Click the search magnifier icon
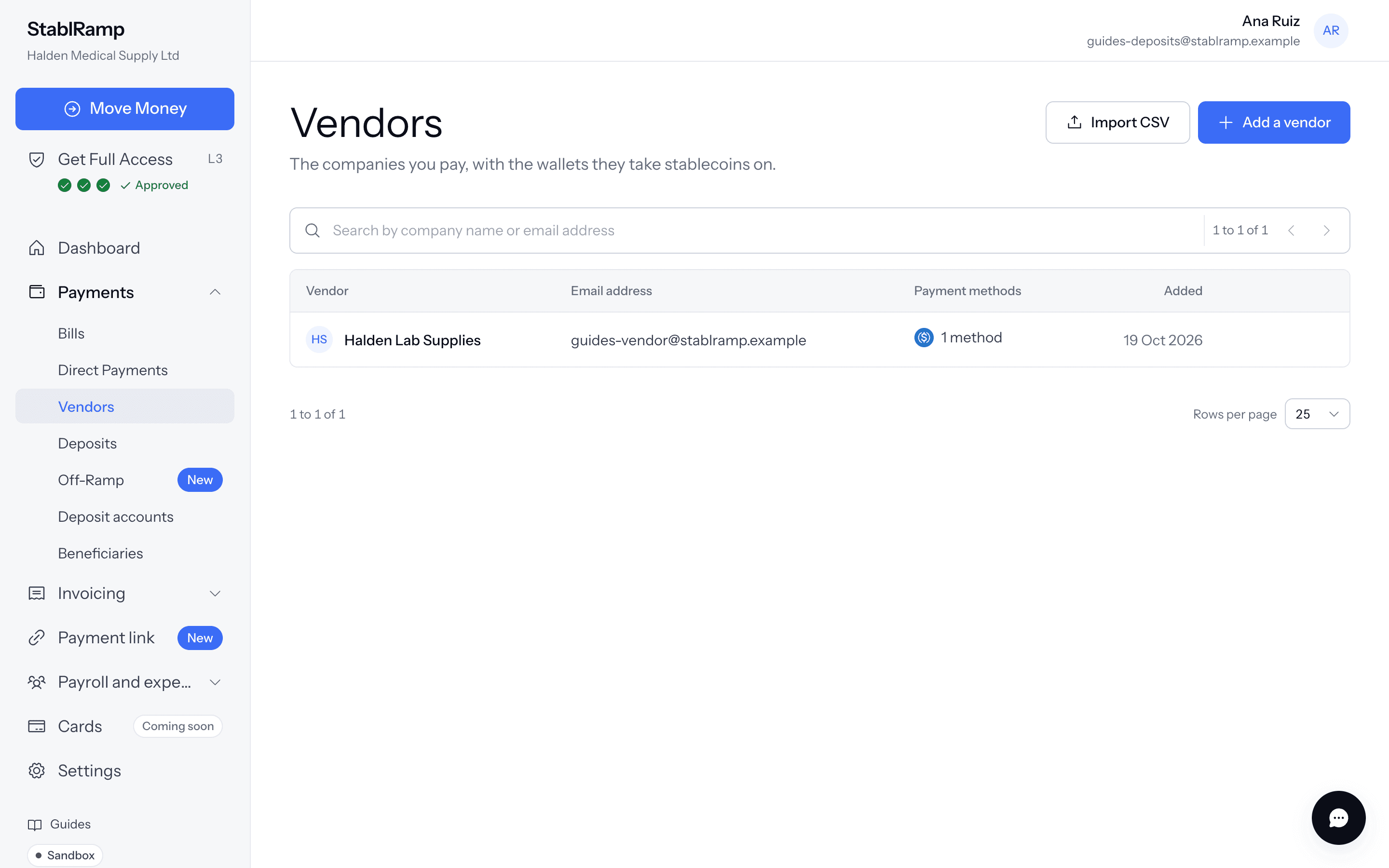Viewport: 1389px width, 868px height. coord(312,230)
